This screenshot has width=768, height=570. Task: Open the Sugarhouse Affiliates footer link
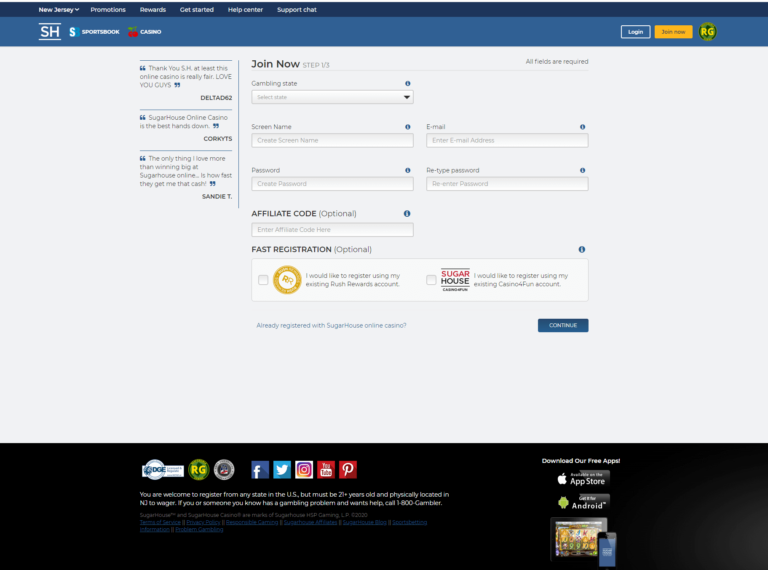pos(311,522)
